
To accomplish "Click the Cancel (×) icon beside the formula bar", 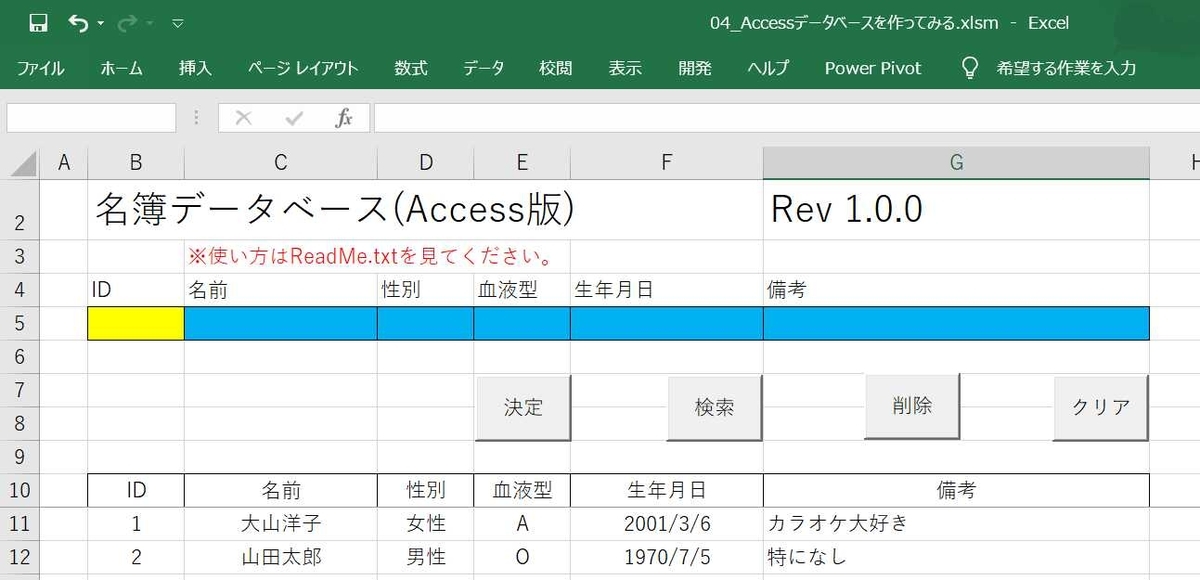I will 242,117.
